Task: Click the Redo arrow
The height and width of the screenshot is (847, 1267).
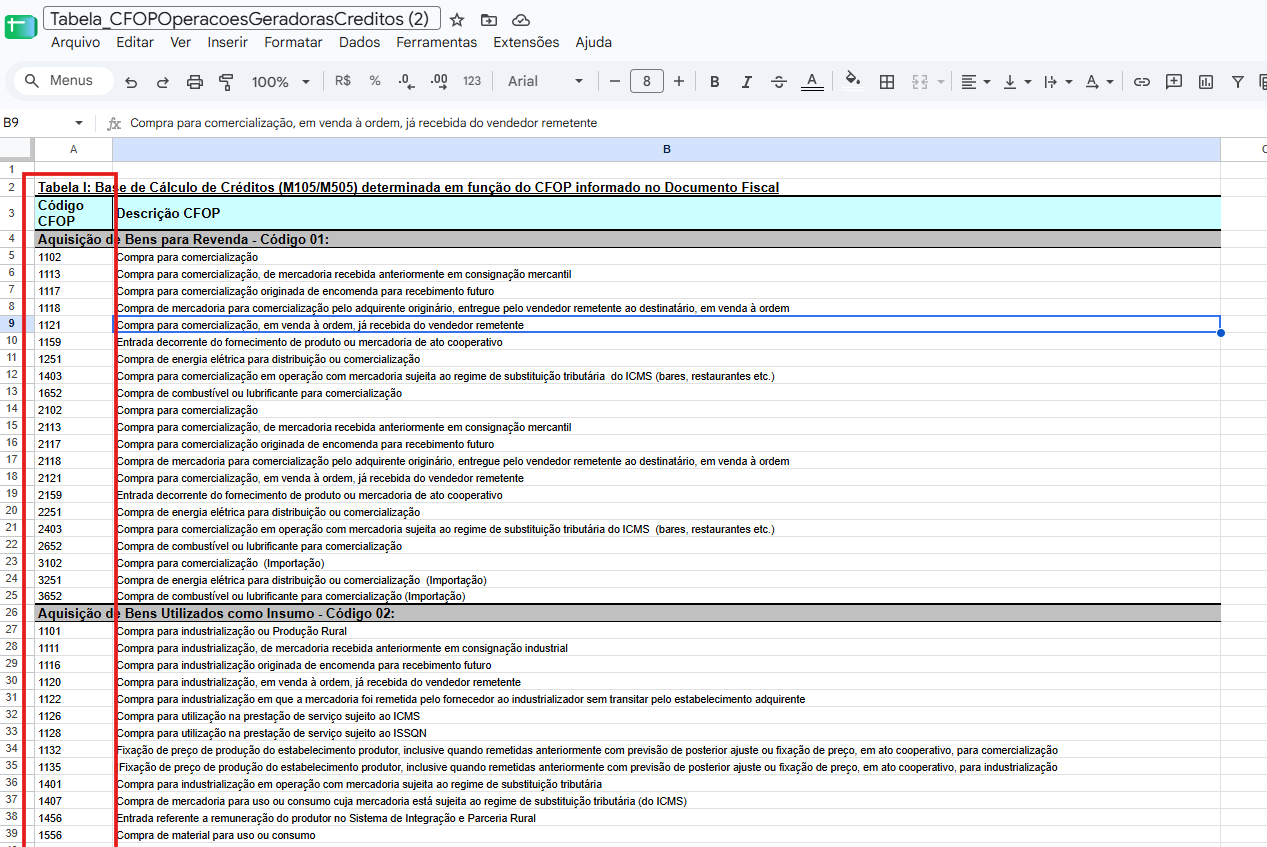Action: (x=163, y=81)
